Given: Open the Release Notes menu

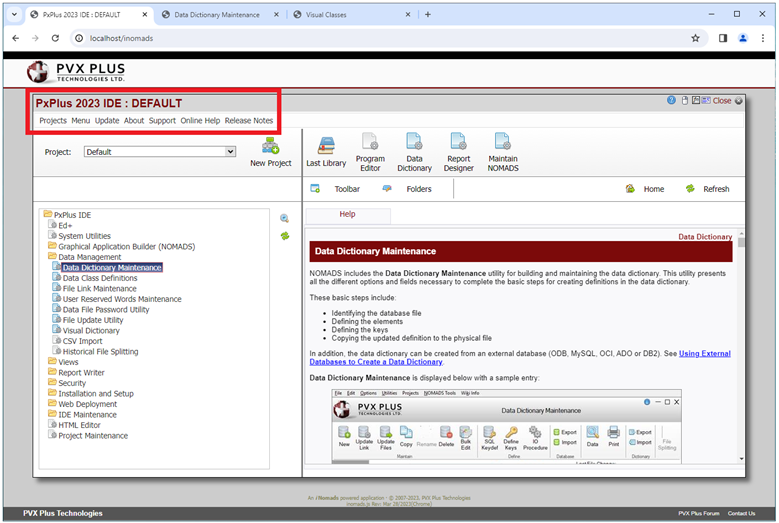Looking at the screenshot, I should point(248,121).
